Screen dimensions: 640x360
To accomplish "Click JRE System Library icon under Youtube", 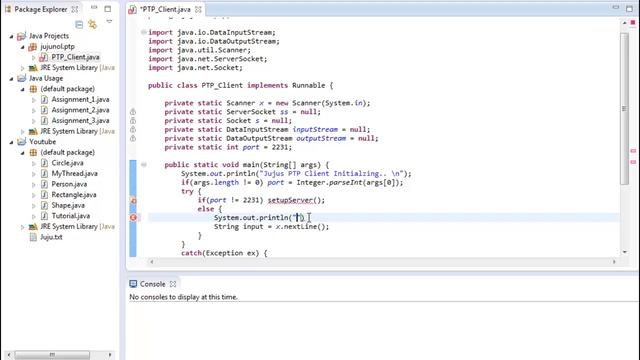I will 33,227.
